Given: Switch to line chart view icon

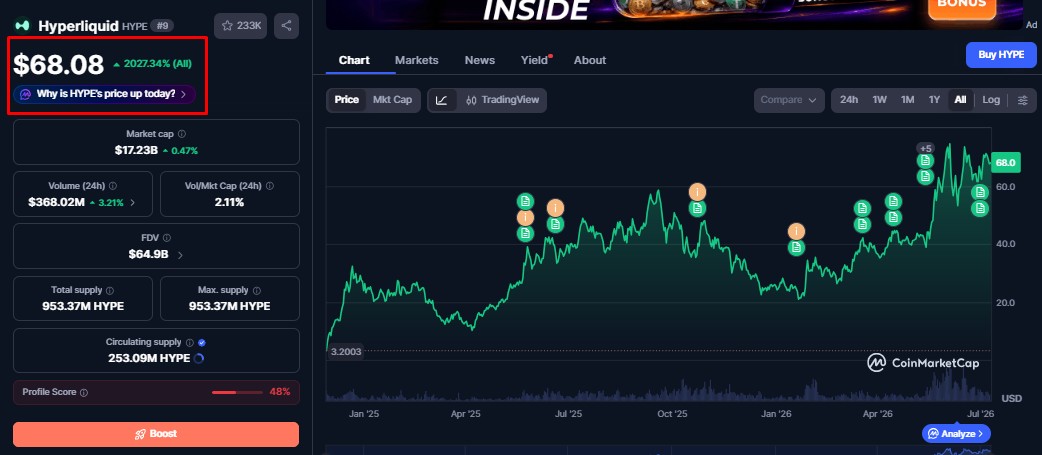Looking at the screenshot, I should click(441, 100).
